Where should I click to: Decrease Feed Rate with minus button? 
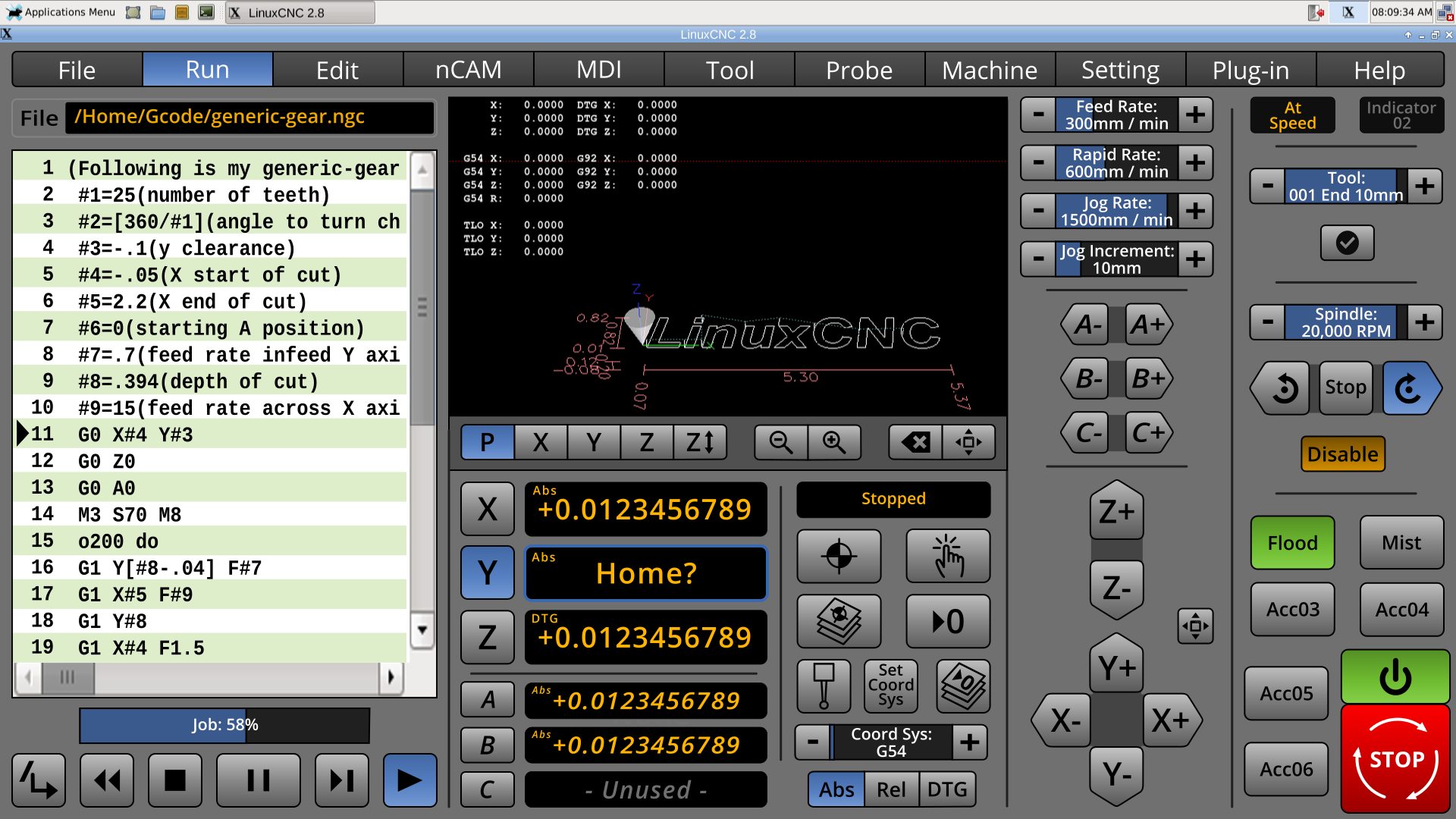point(1039,115)
